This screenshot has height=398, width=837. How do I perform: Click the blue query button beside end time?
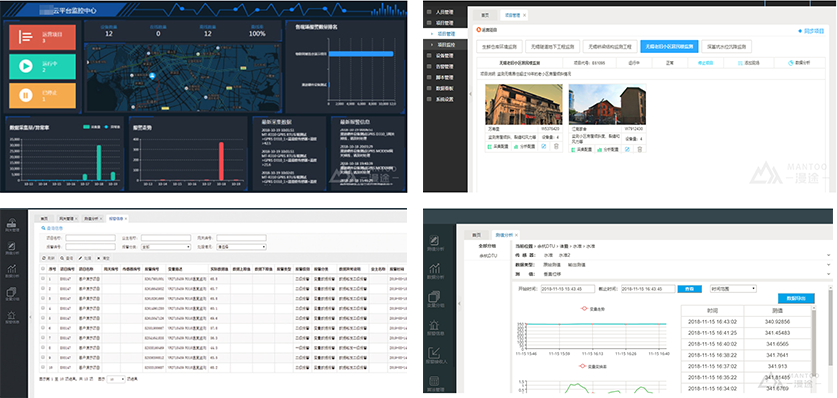point(689,289)
